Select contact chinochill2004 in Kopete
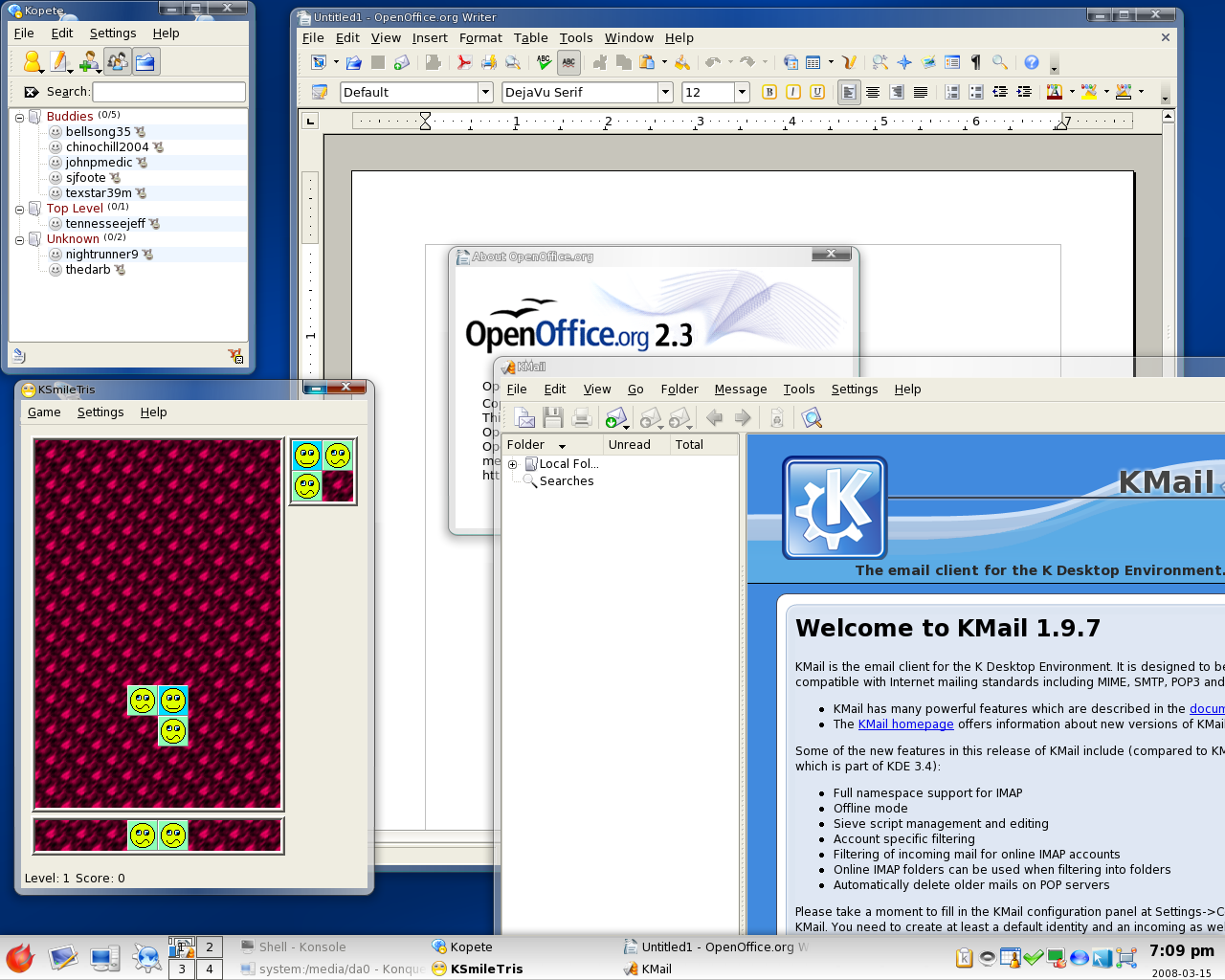 107,147
